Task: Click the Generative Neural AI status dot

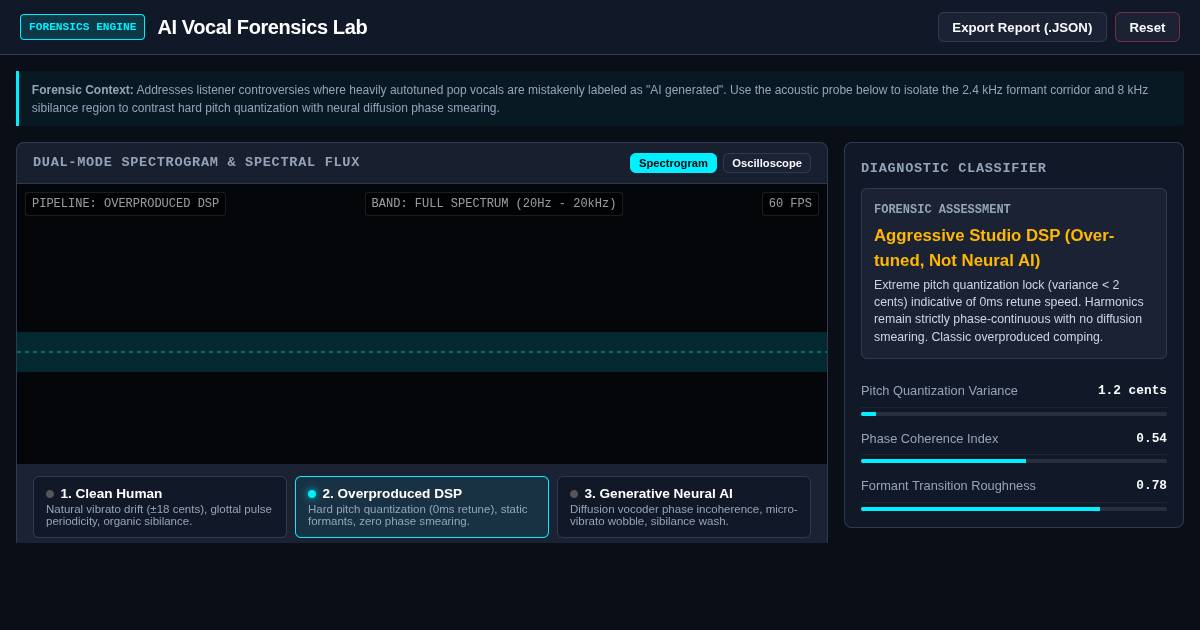Action: click(574, 494)
